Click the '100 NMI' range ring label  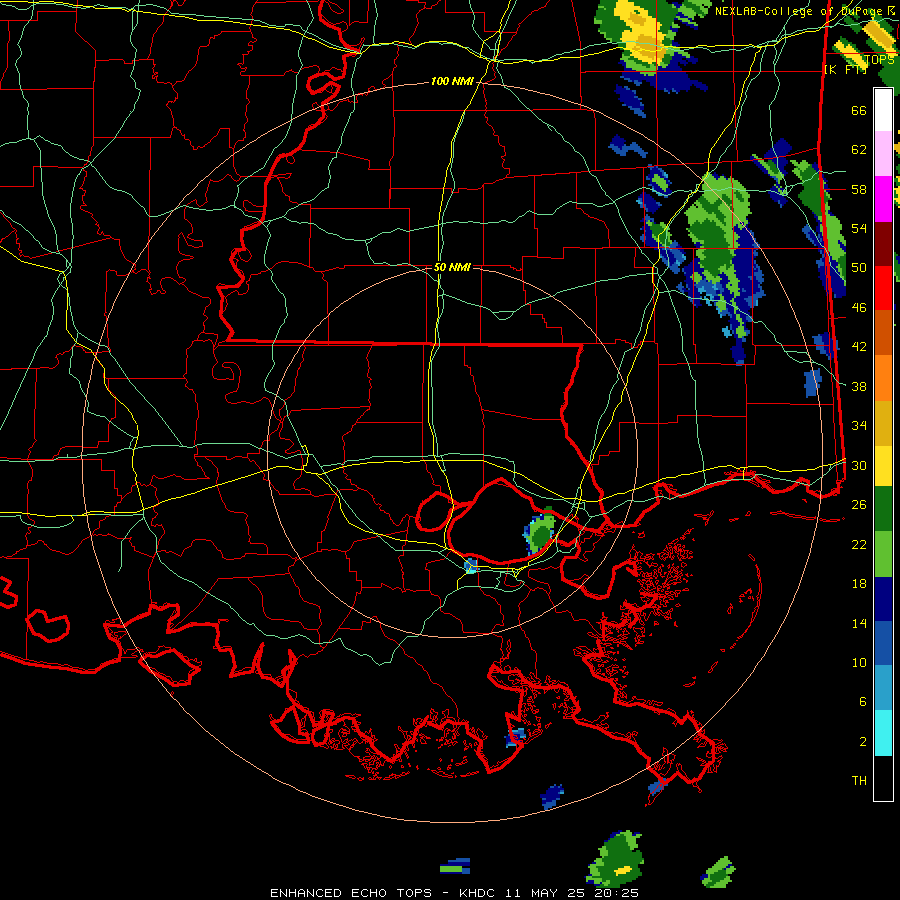pyautogui.click(x=452, y=82)
